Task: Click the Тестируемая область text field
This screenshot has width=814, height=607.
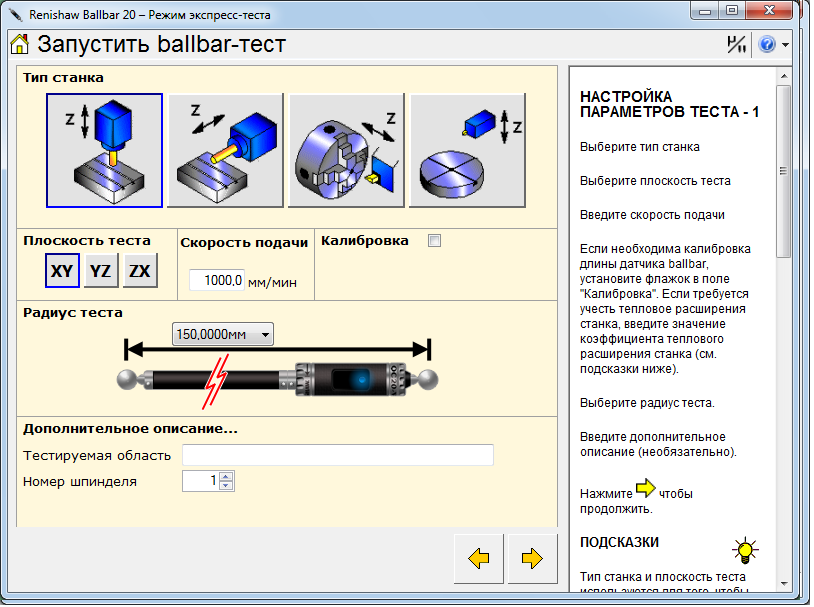Action: tap(337, 455)
